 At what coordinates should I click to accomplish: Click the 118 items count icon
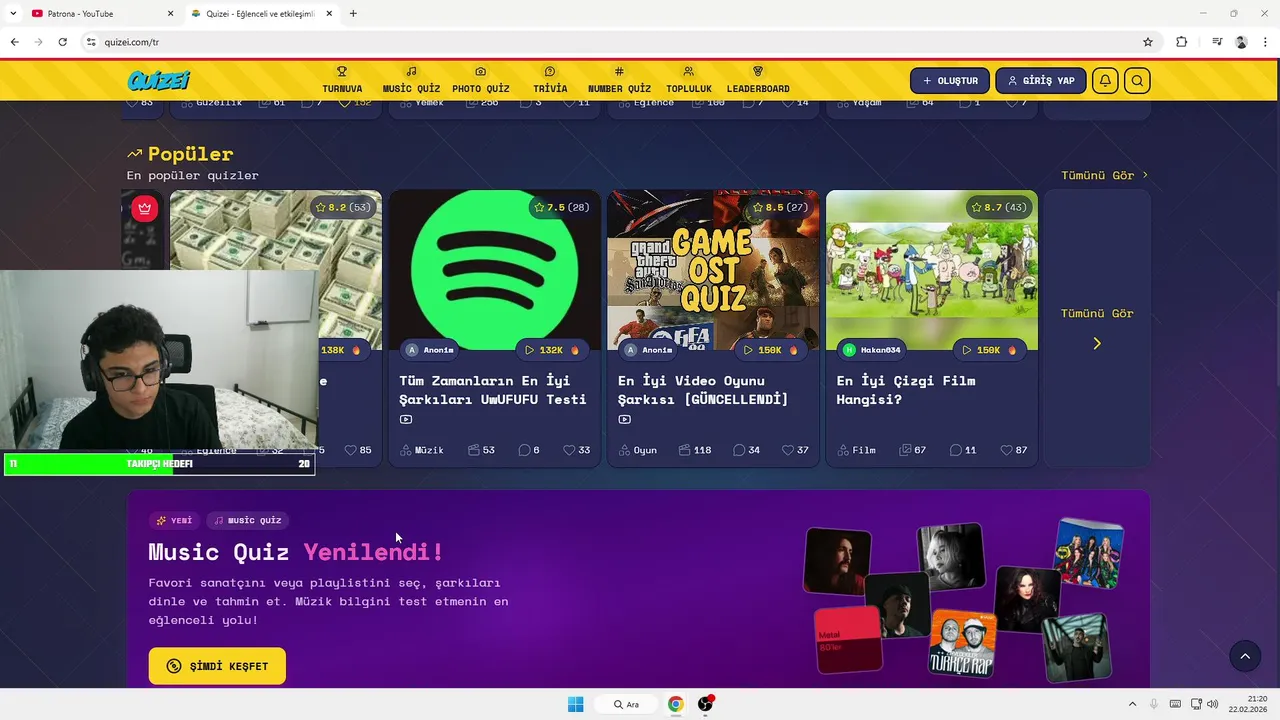coord(695,450)
